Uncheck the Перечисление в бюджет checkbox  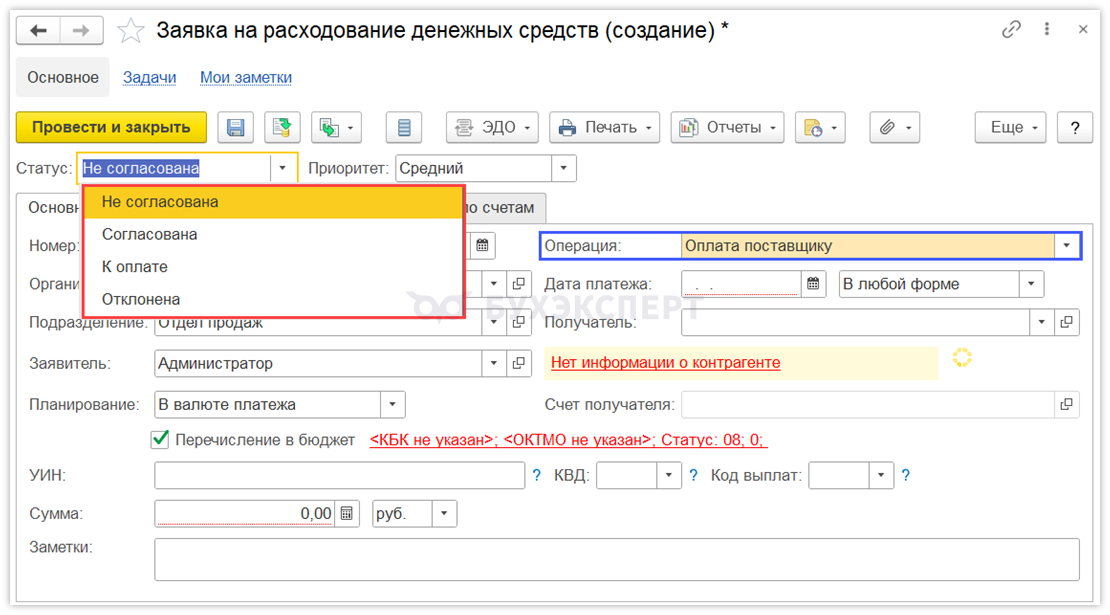click(x=159, y=439)
